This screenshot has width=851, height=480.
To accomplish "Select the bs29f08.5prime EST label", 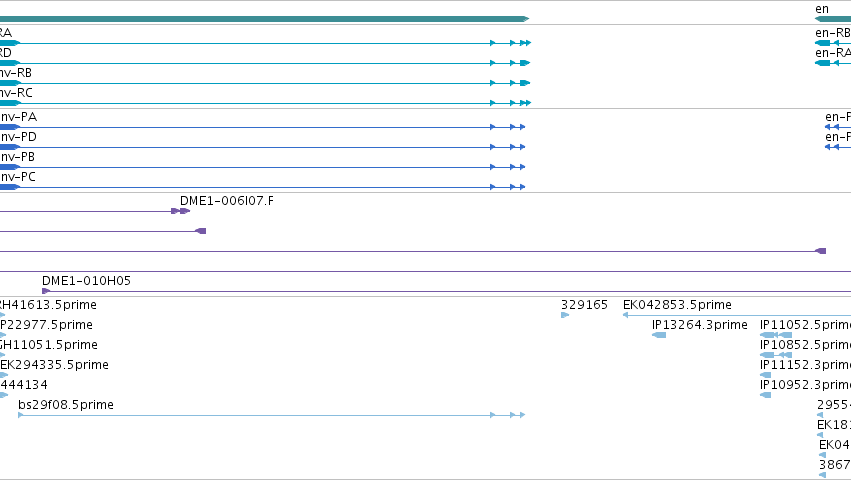I will coord(66,405).
